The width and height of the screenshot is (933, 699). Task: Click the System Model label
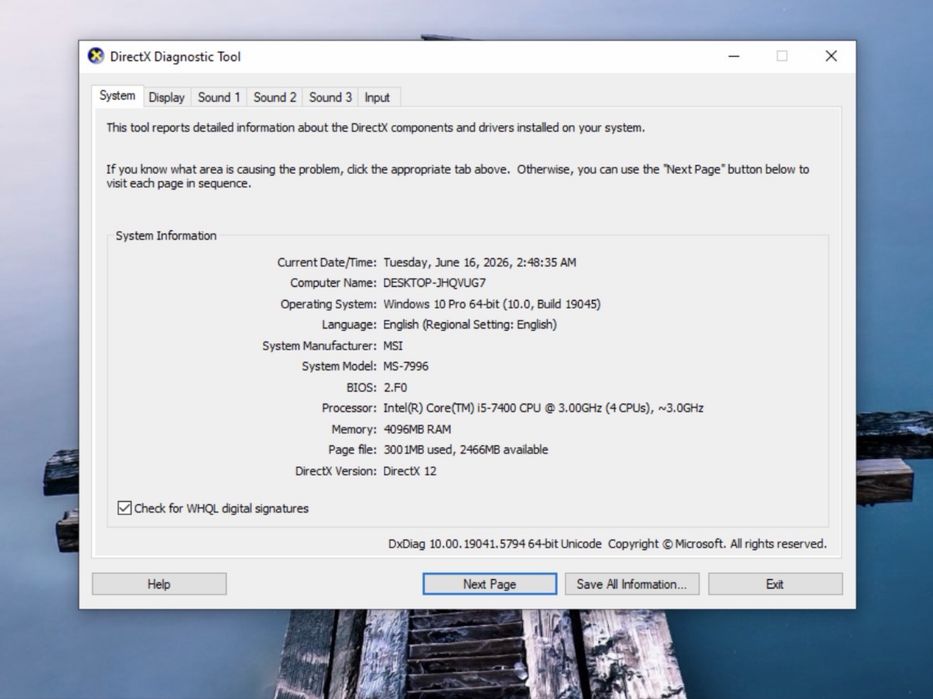pyautogui.click(x=339, y=366)
